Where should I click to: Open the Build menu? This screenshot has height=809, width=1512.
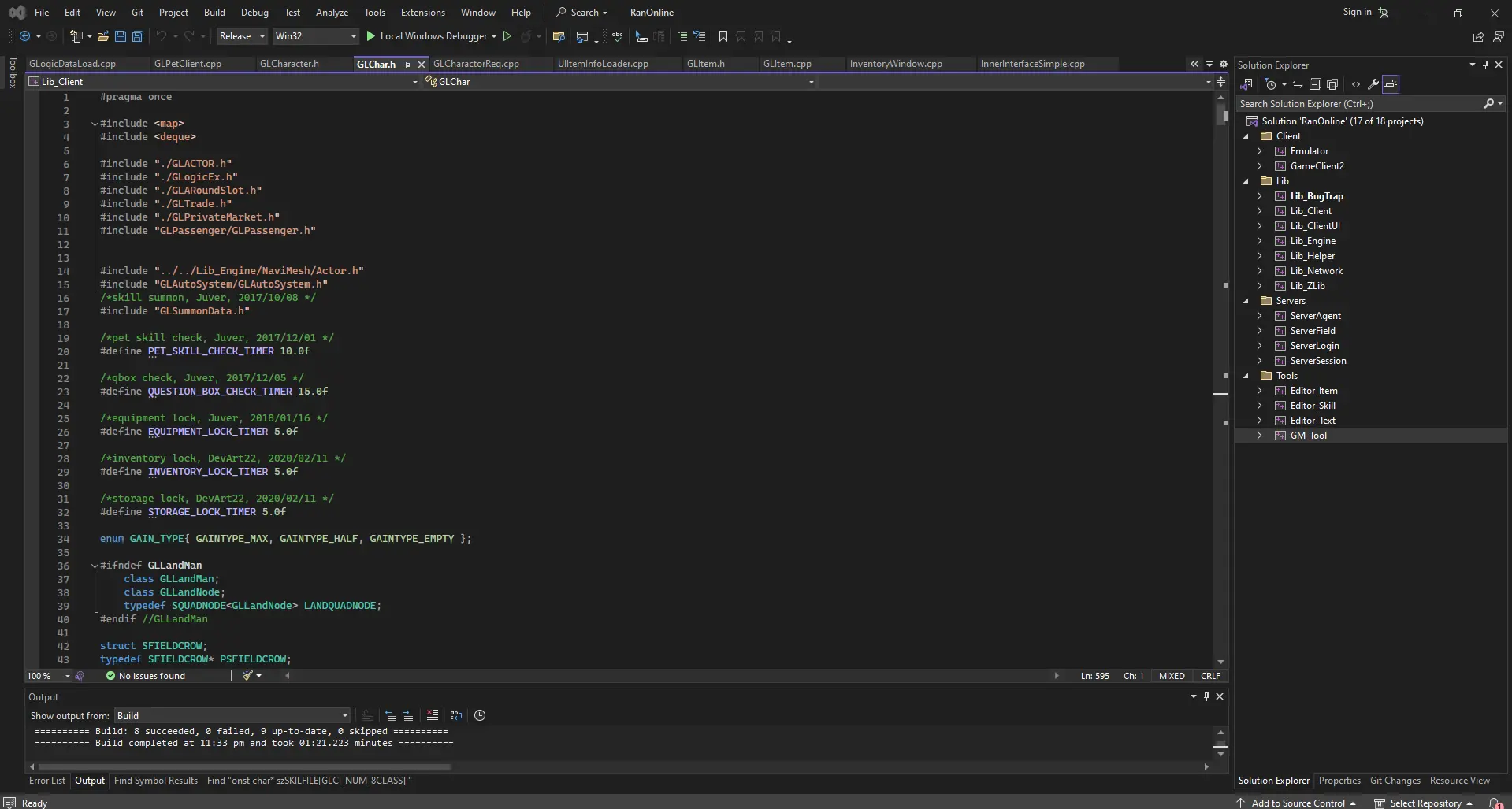pos(214,13)
